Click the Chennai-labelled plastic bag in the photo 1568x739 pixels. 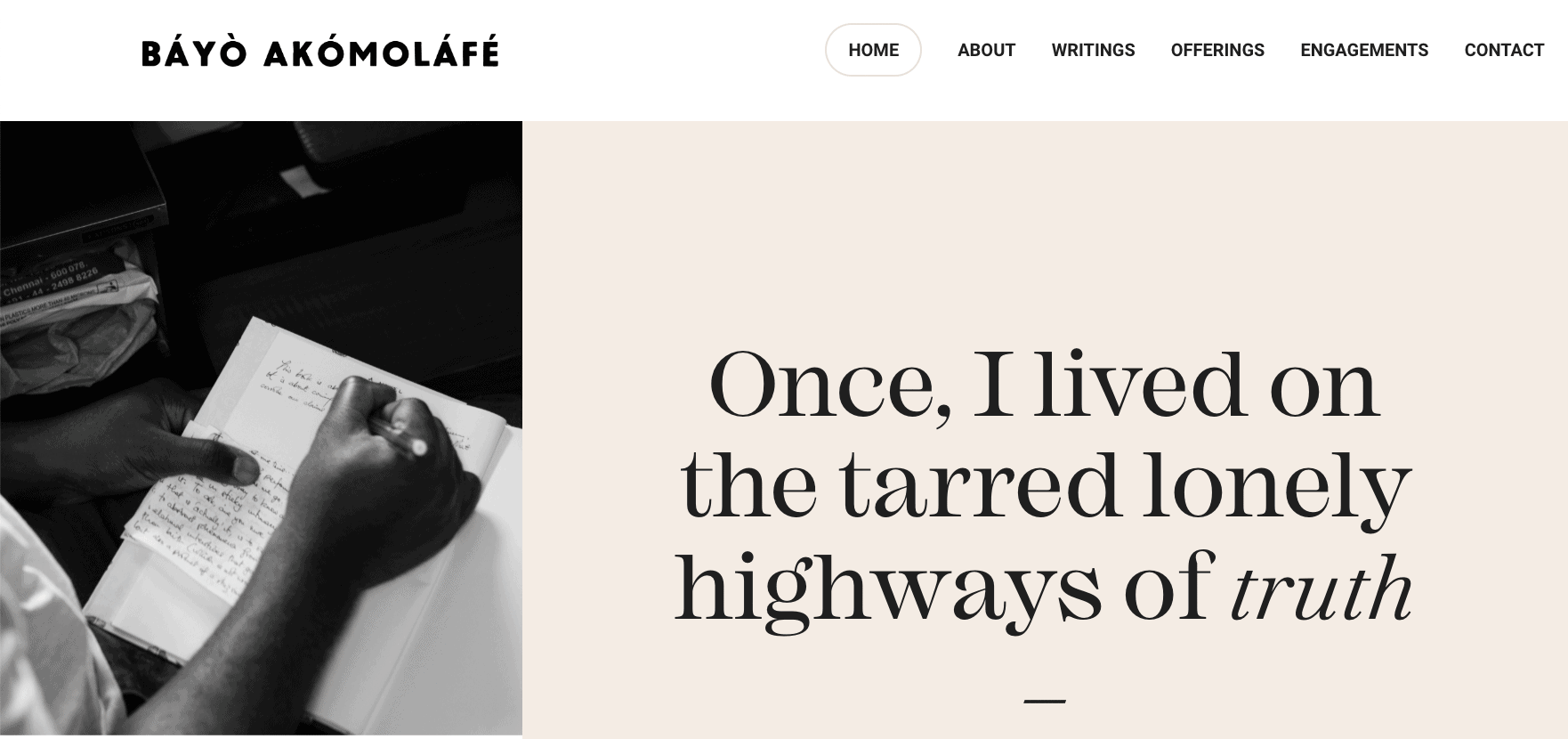62,294
